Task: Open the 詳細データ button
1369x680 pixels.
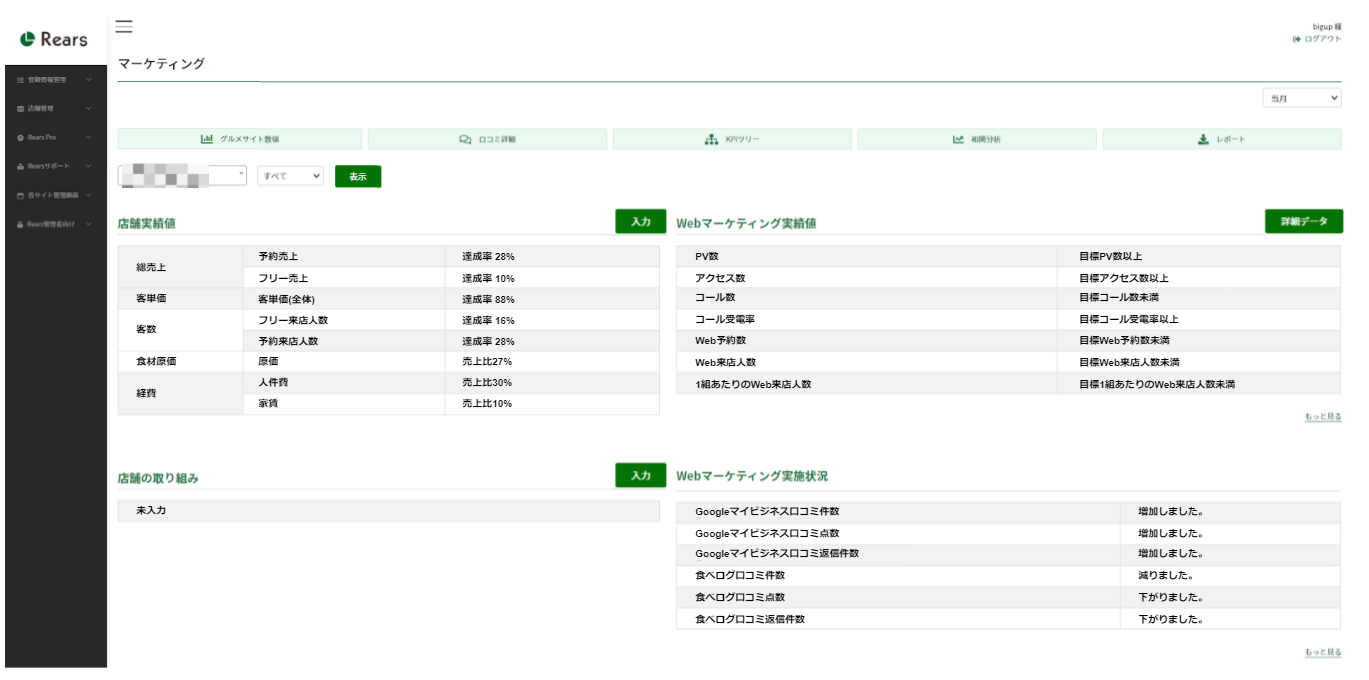Action: coord(1304,221)
